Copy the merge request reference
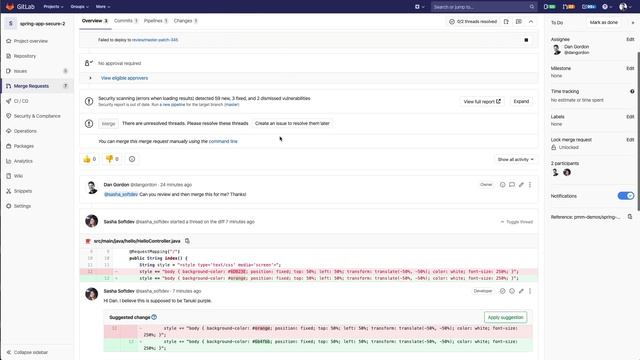Image resolution: width=640 pixels, height=360 pixels. click(x=630, y=217)
